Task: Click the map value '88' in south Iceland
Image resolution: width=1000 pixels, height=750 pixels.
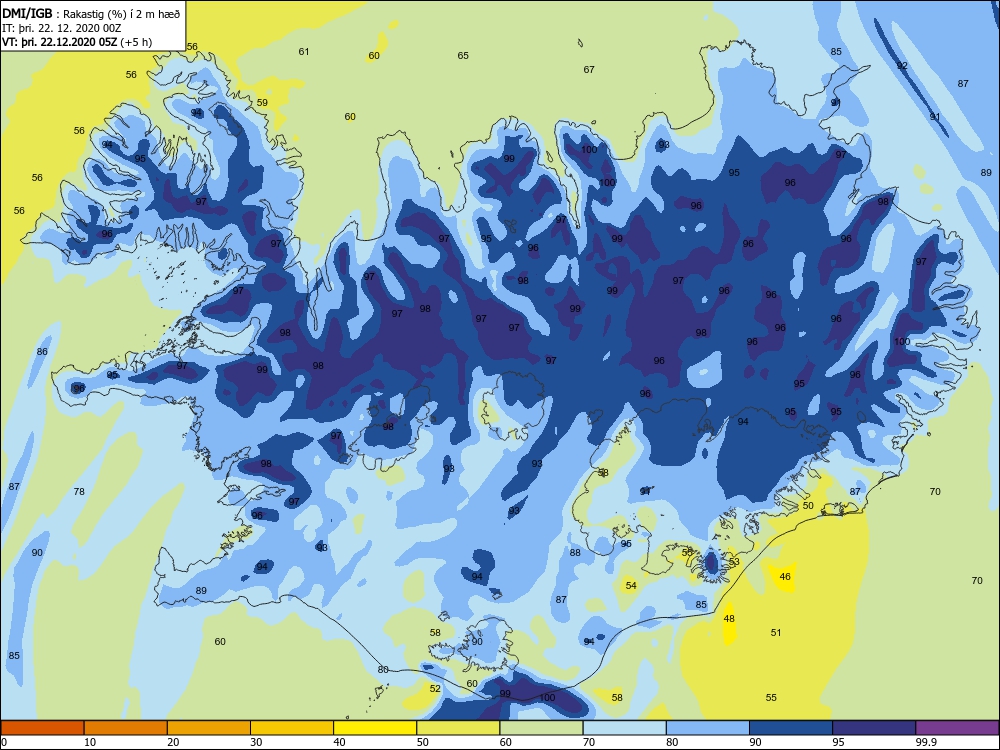Action: (575, 553)
